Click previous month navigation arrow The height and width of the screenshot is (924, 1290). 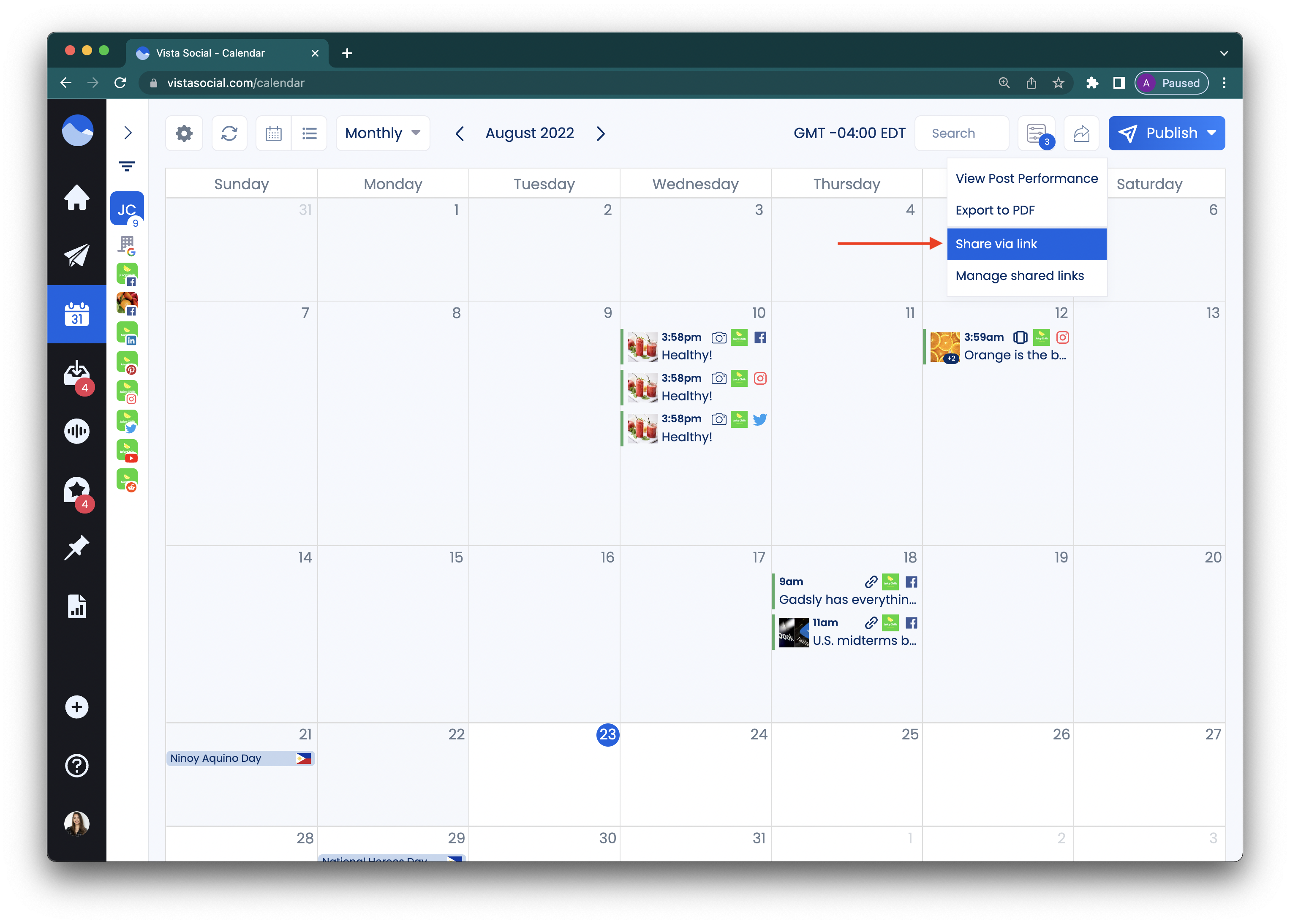point(459,133)
